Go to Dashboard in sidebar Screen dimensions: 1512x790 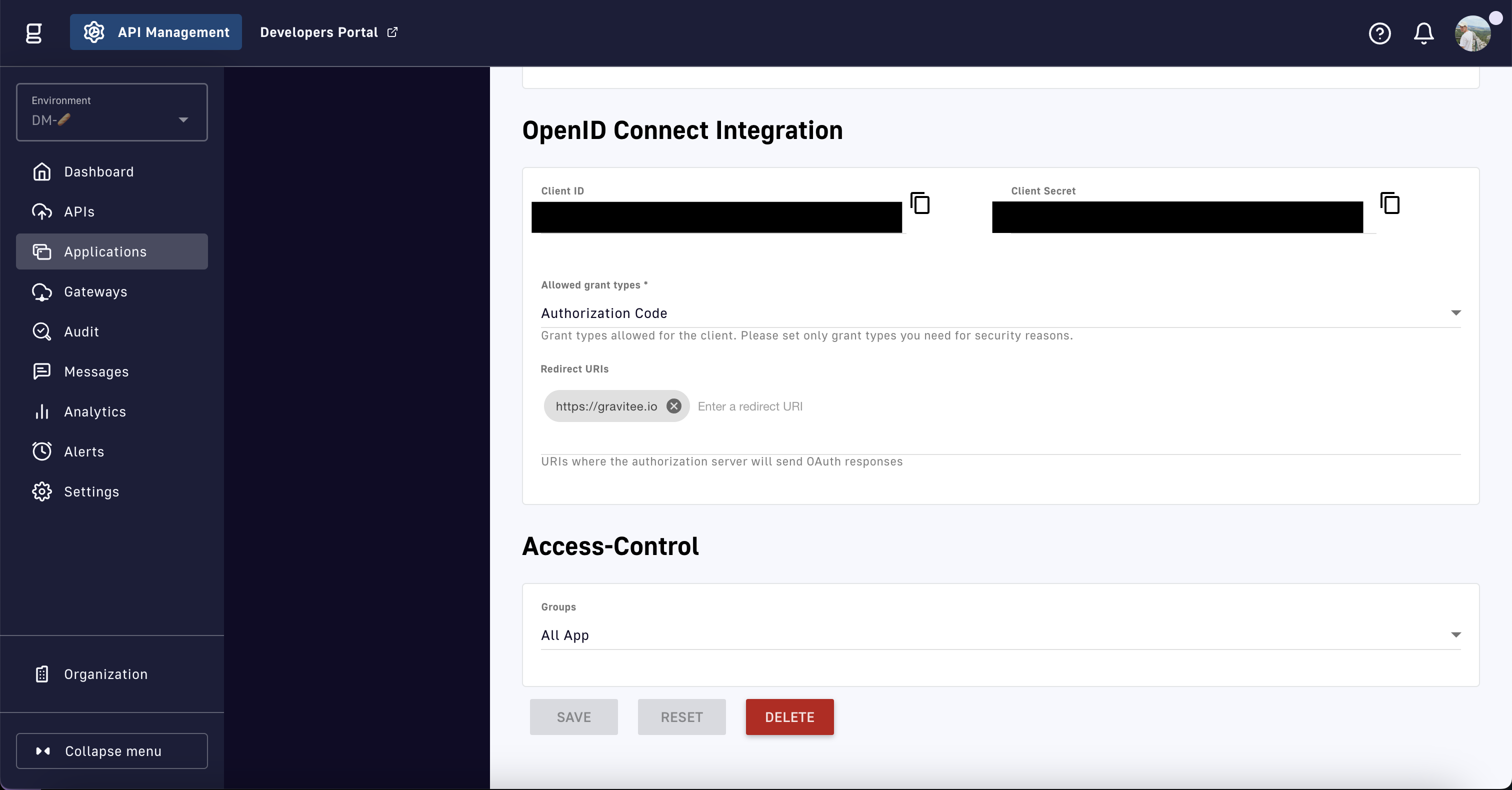point(98,172)
